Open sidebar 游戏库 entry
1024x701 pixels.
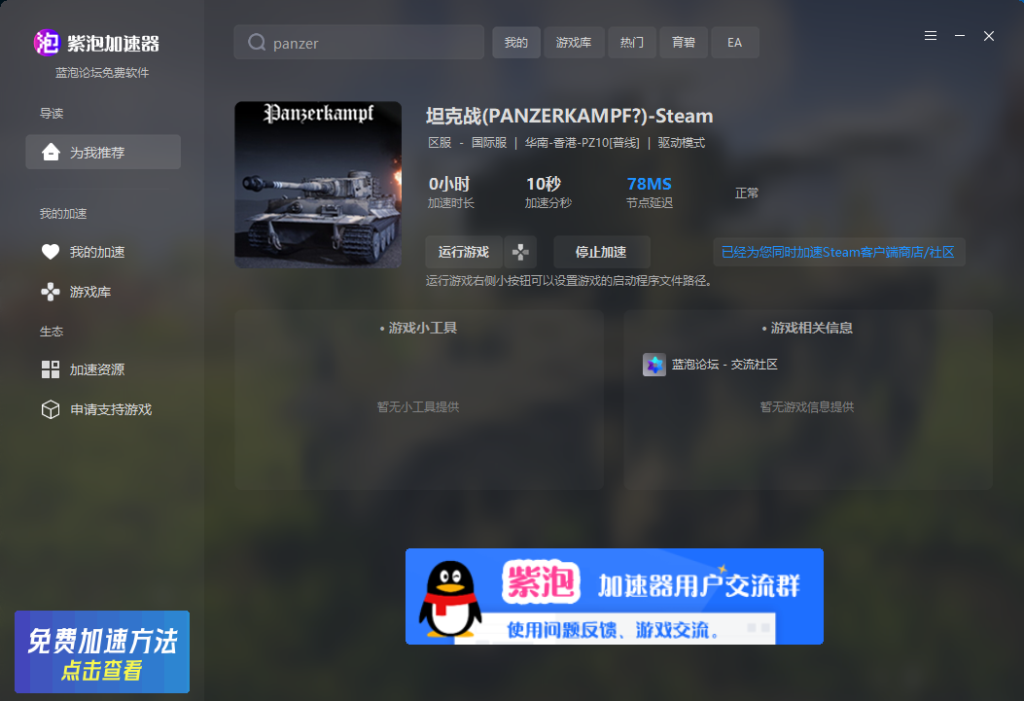point(90,292)
